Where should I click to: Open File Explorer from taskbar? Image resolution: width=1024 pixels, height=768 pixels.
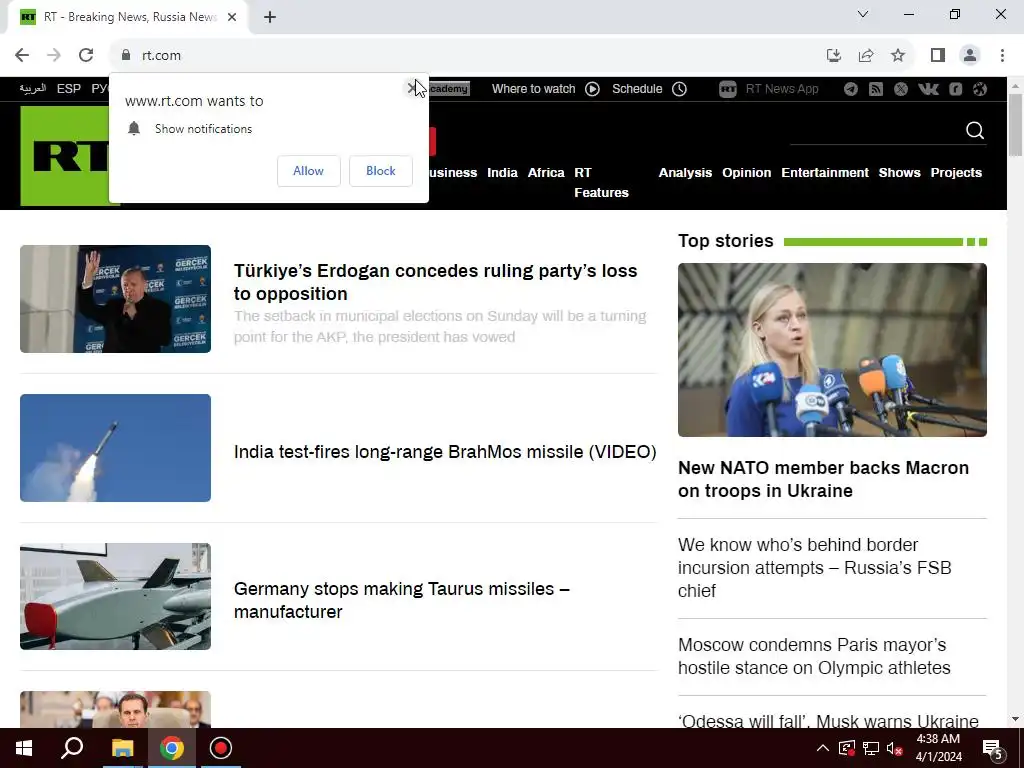[x=122, y=748]
